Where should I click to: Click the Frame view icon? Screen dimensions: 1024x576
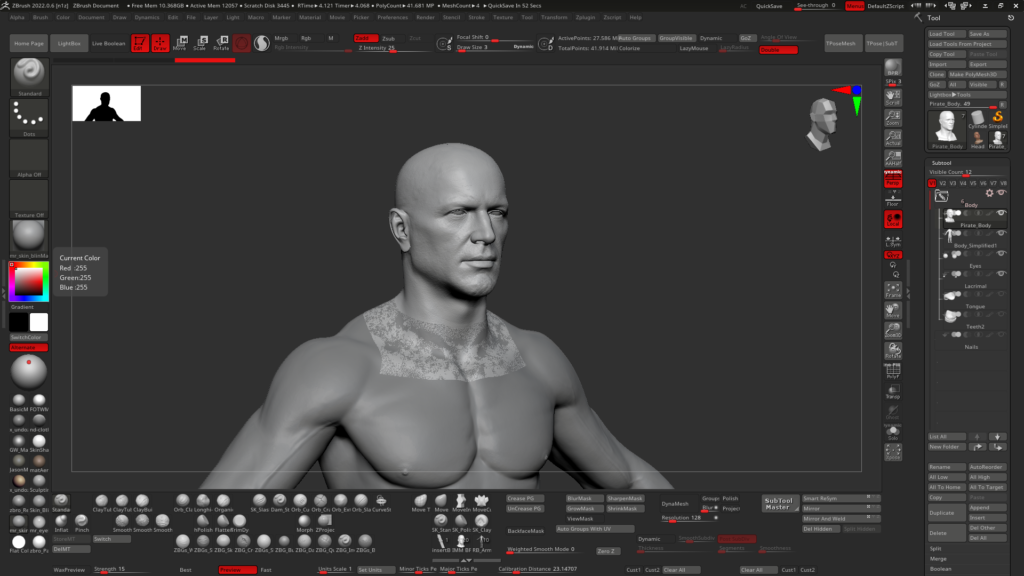[x=893, y=290]
